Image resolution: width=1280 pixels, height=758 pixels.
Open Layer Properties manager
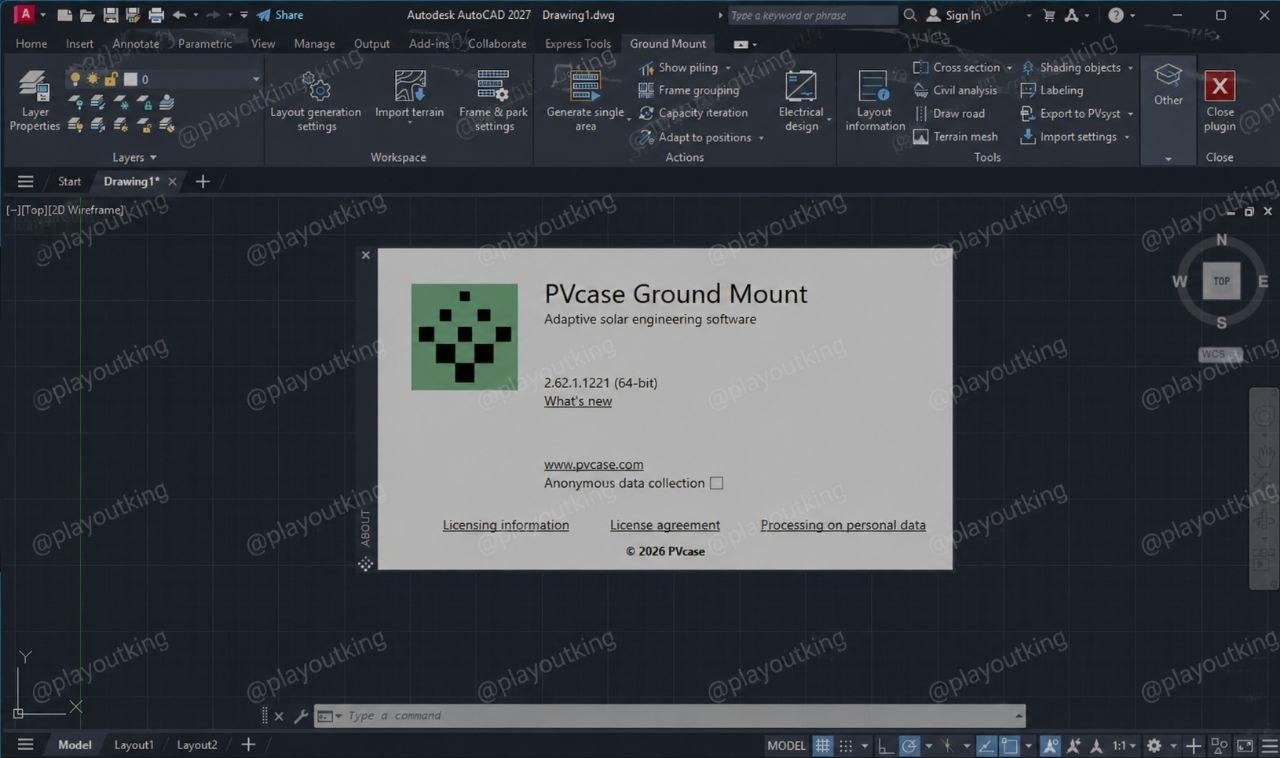35,100
